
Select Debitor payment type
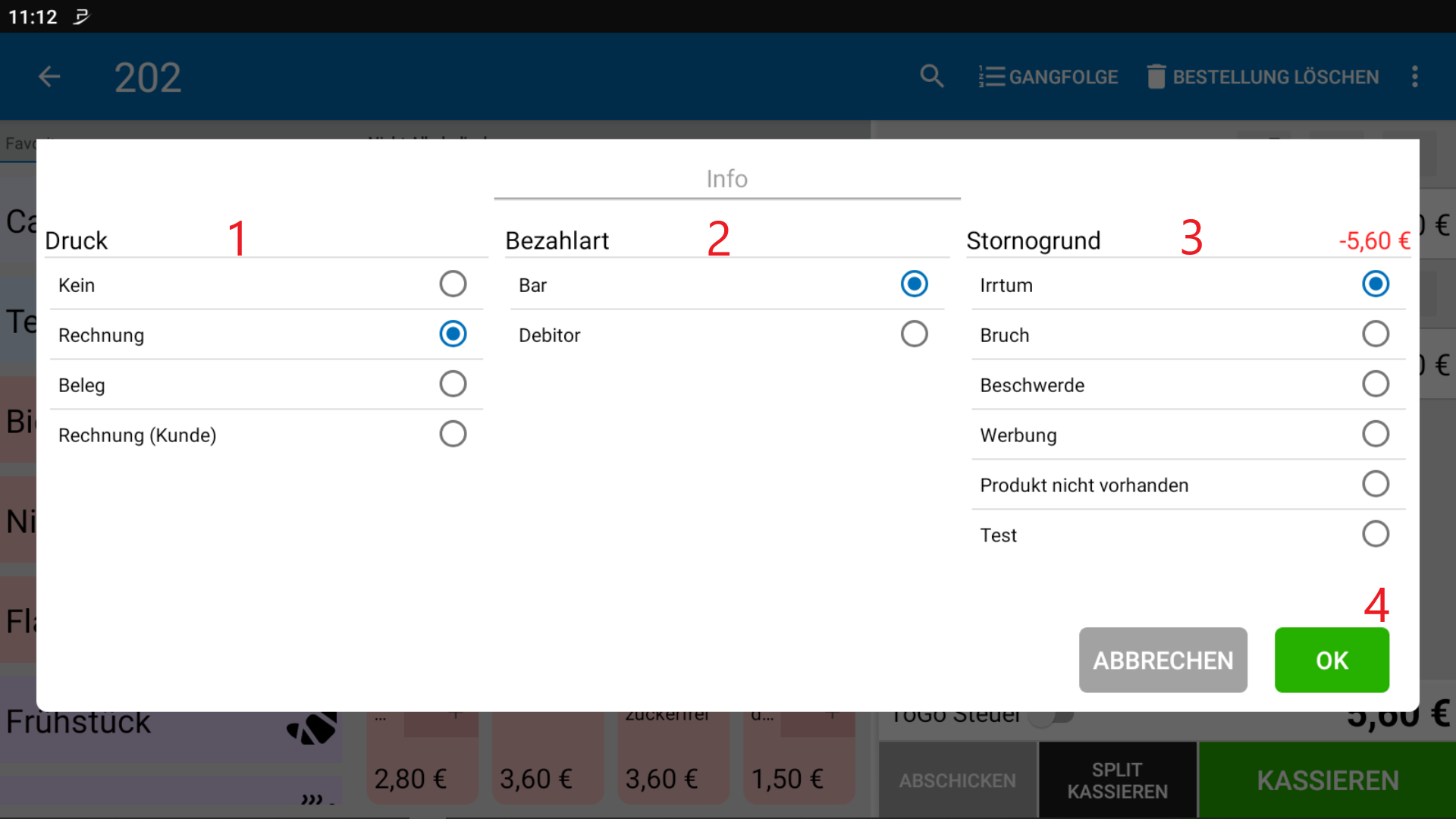914,334
